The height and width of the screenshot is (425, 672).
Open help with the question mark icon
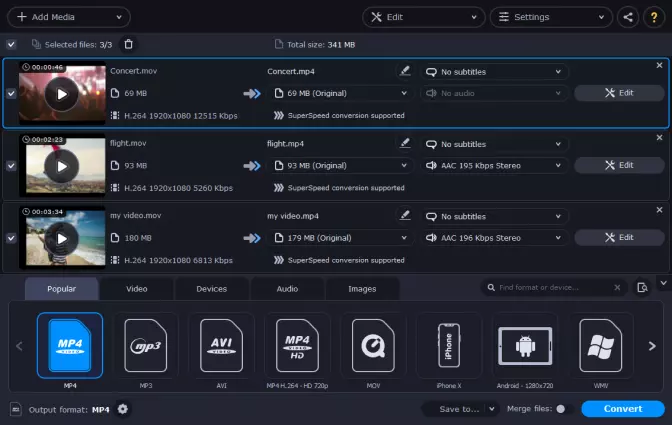pos(653,17)
